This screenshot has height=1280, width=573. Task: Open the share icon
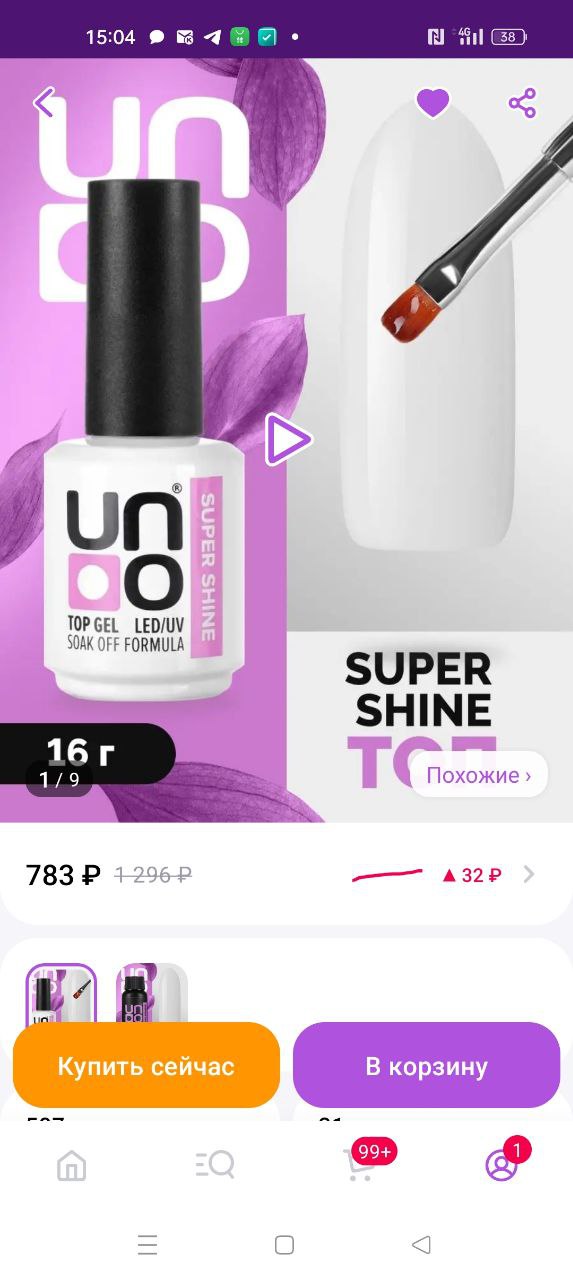click(x=522, y=103)
